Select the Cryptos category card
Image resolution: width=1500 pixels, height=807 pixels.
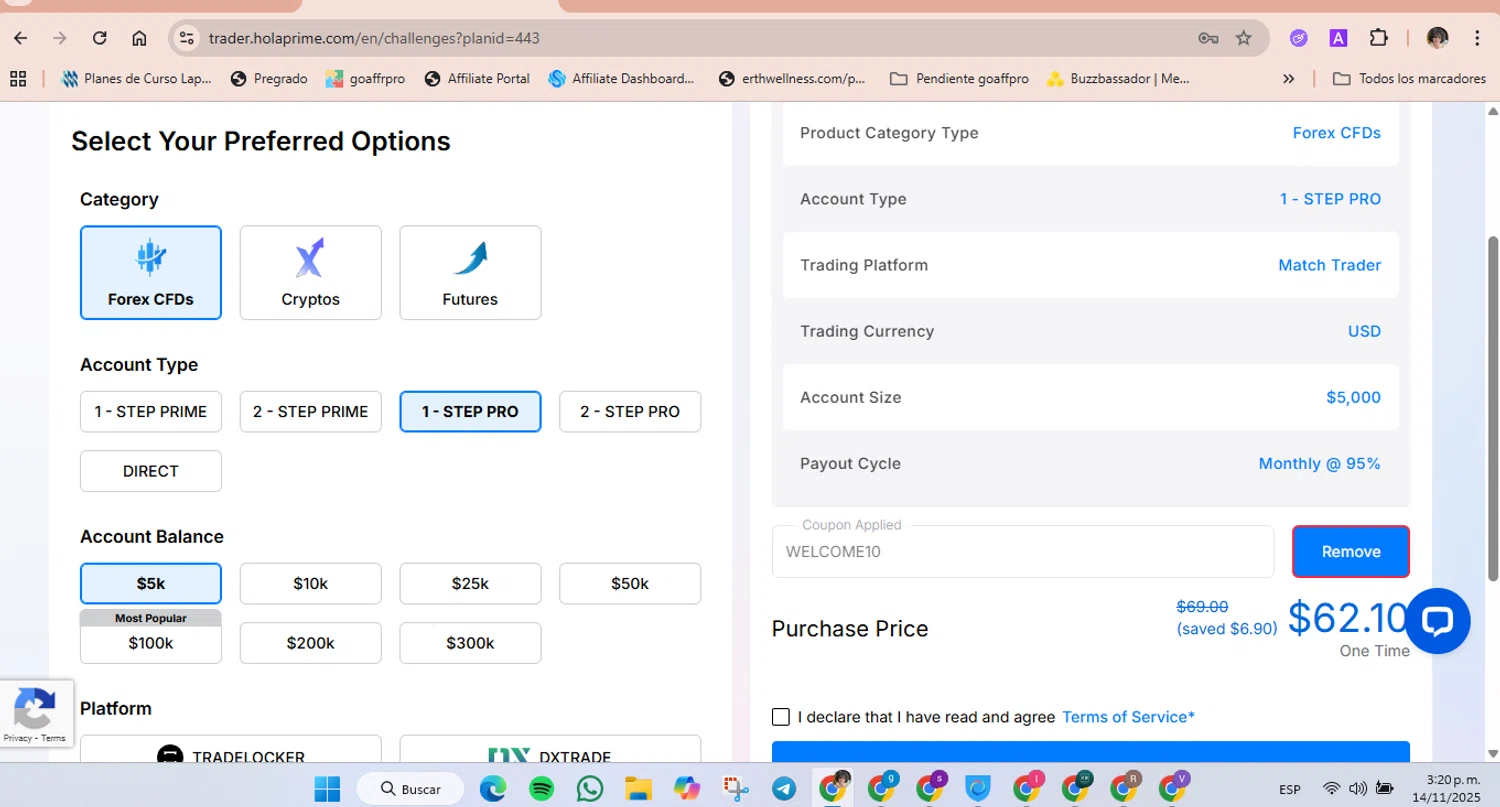click(310, 272)
